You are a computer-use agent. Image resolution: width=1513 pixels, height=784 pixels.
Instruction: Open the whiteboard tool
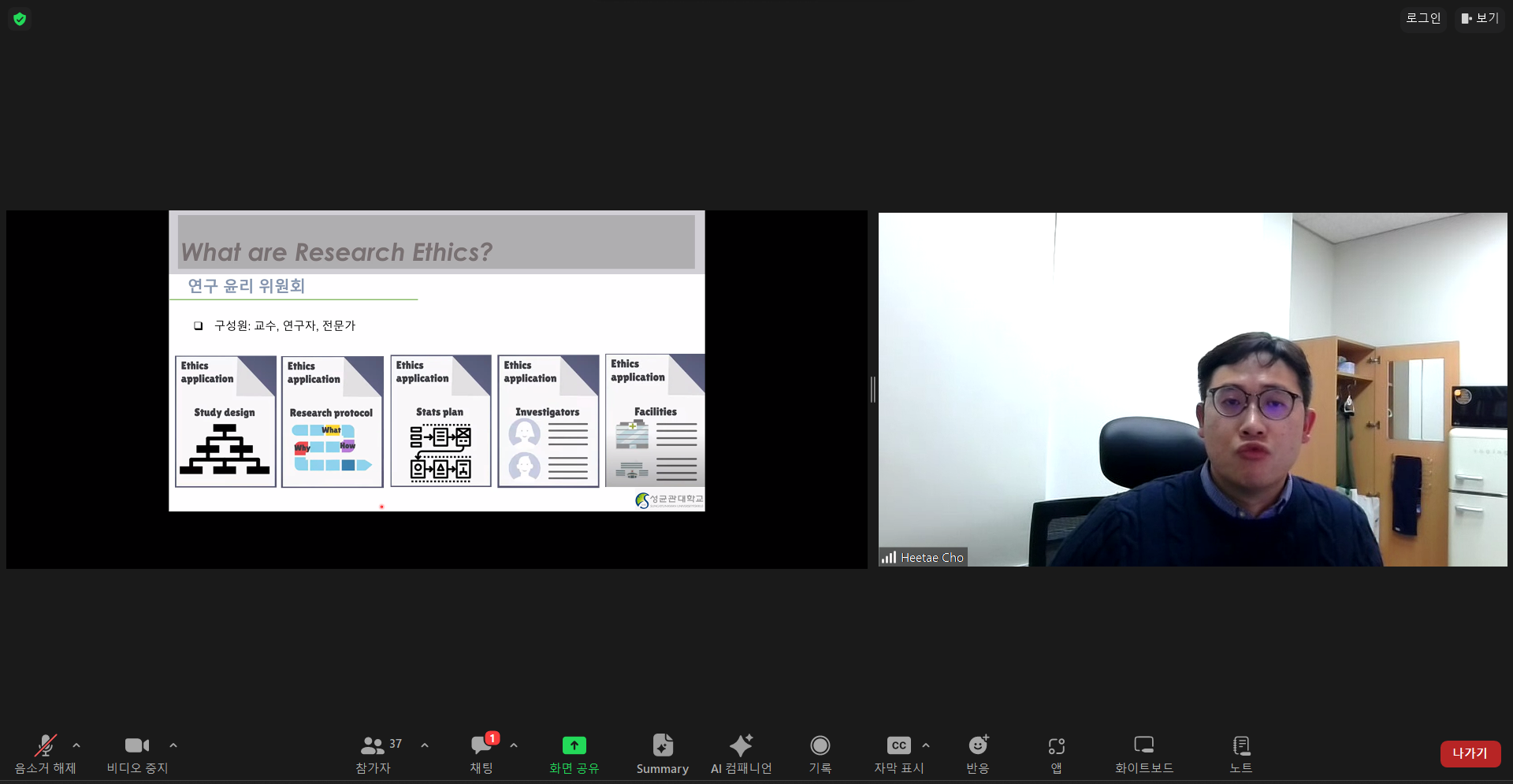pyautogui.click(x=1143, y=746)
